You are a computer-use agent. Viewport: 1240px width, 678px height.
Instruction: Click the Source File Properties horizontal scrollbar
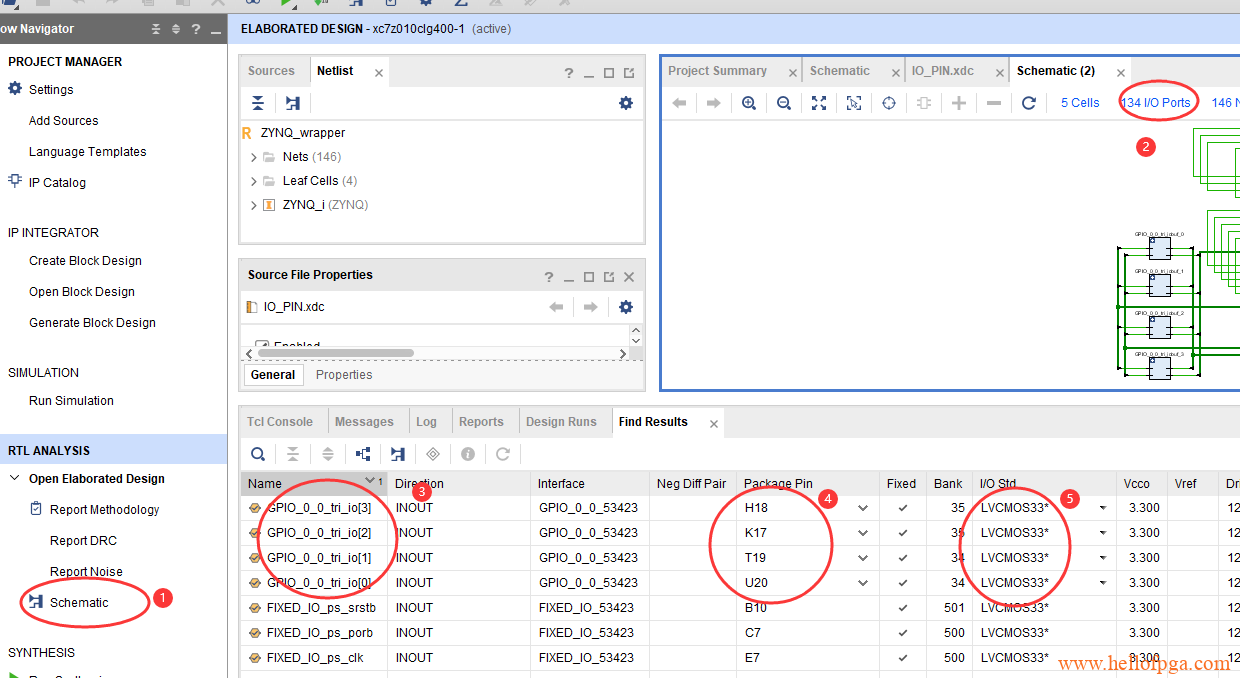[335, 353]
